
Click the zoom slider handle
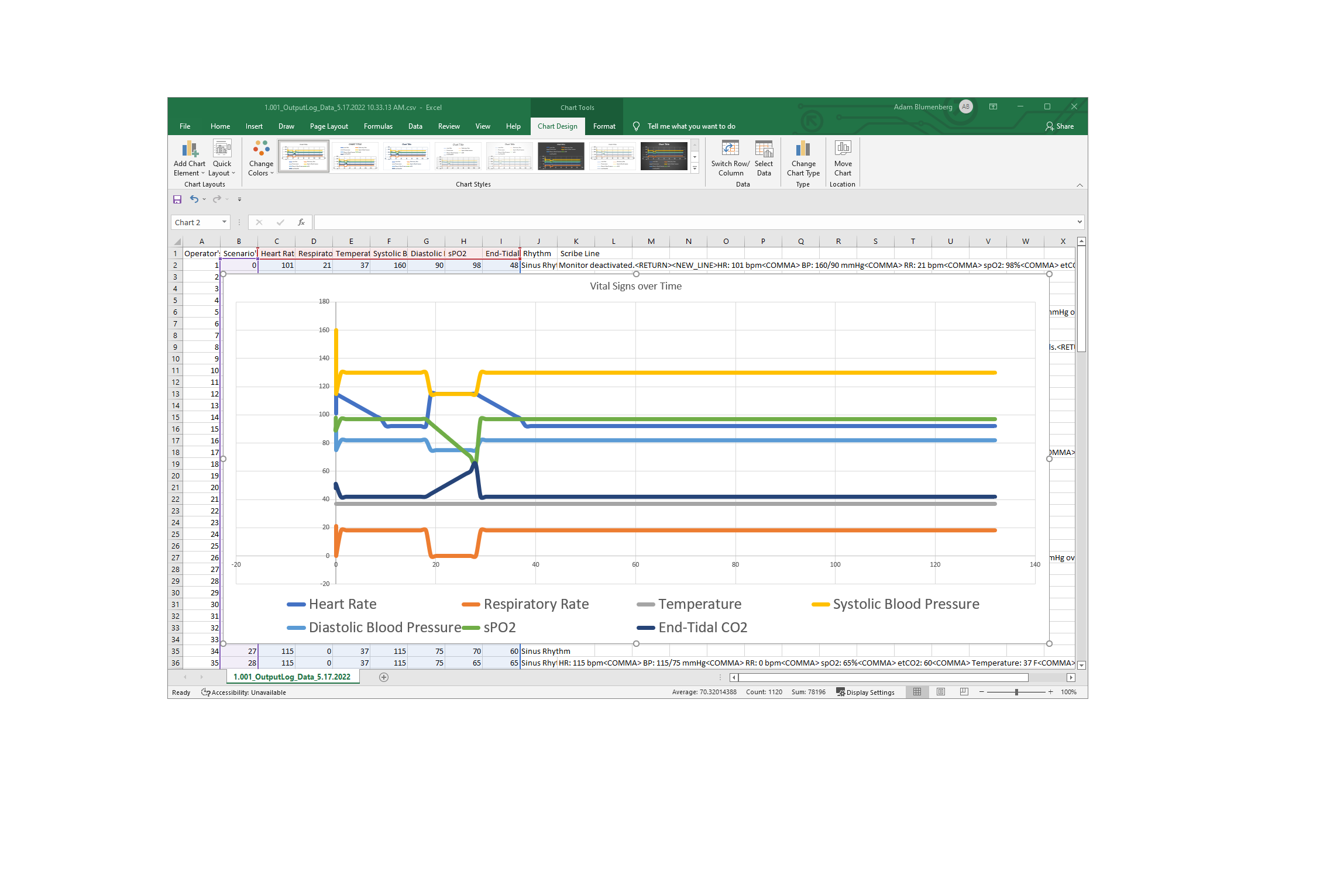pyautogui.click(x=1016, y=692)
